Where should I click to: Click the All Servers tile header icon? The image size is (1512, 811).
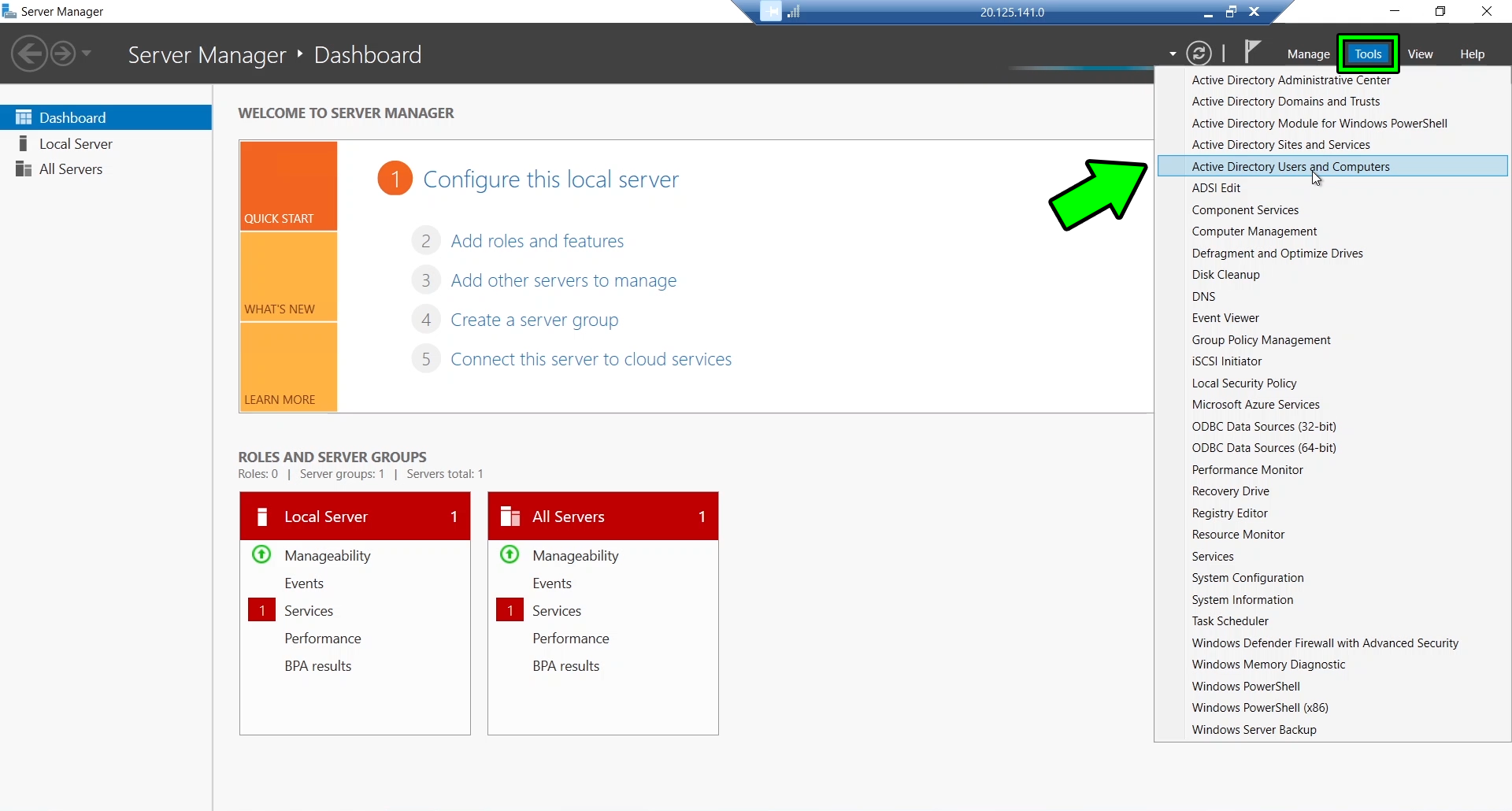[510, 516]
